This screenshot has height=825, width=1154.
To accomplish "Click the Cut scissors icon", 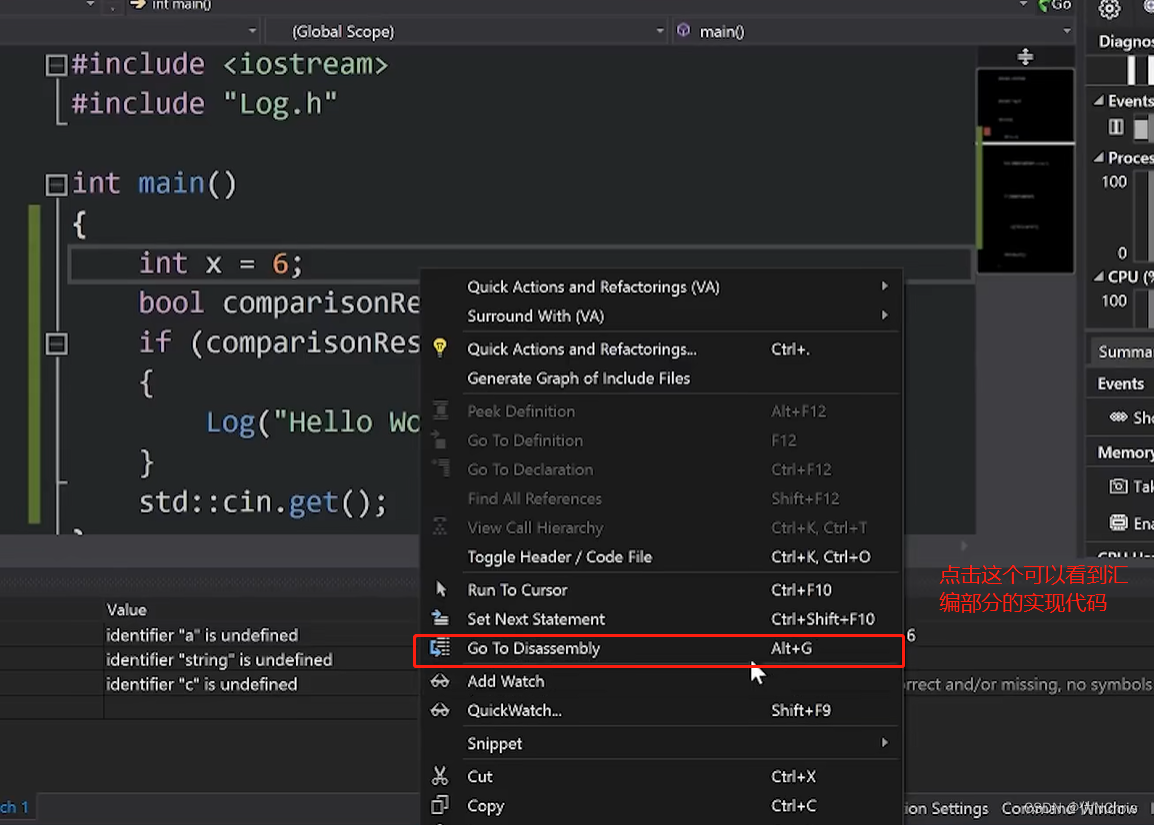I will point(440,777).
